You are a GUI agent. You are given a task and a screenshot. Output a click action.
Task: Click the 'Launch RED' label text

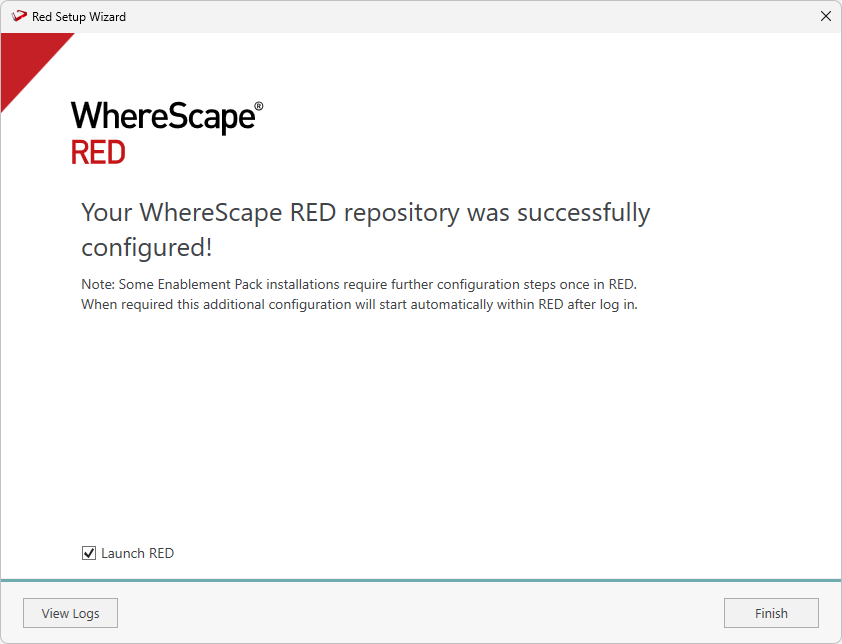click(x=137, y=553)
